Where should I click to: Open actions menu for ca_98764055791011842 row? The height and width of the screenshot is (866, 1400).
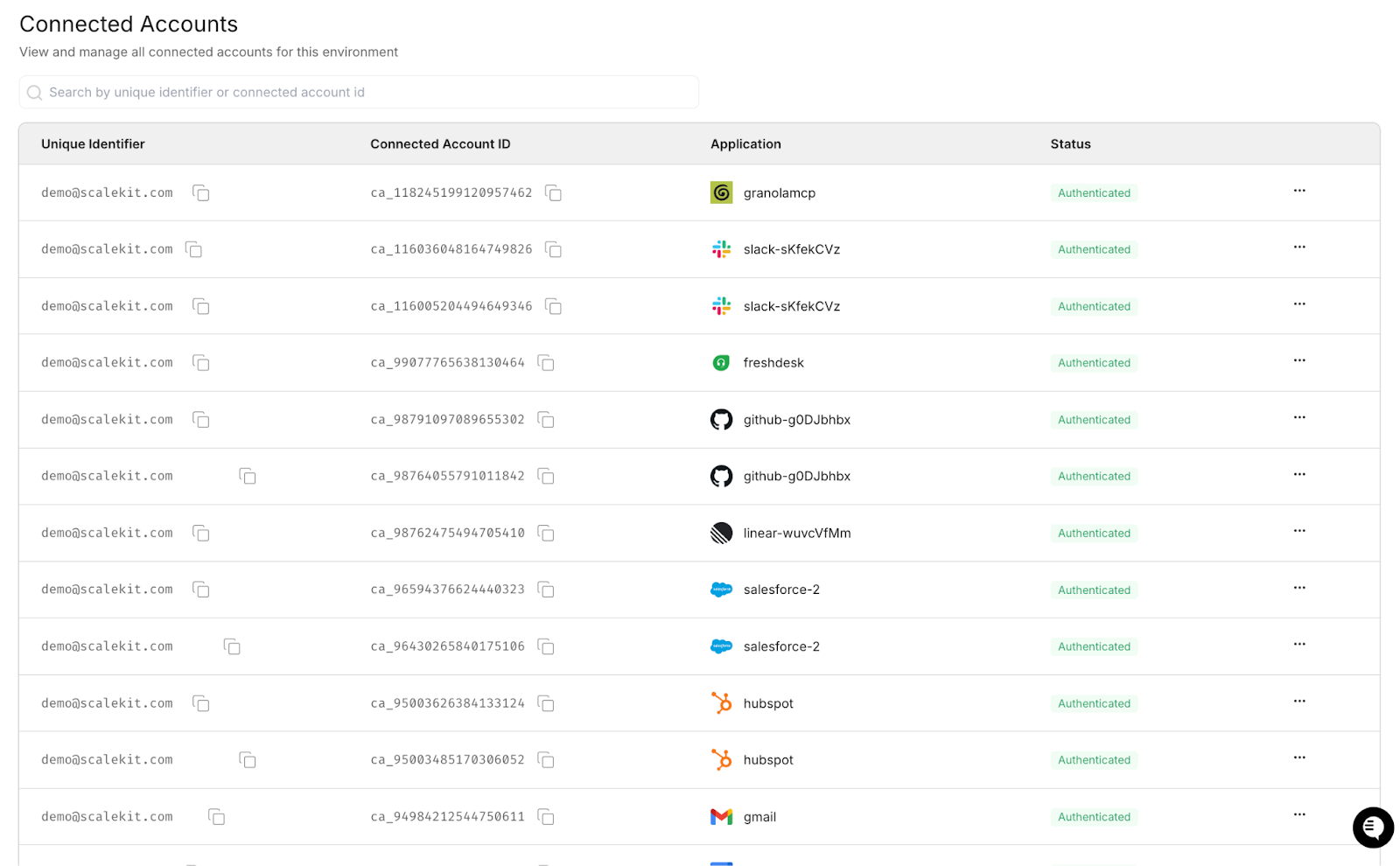1299,474
